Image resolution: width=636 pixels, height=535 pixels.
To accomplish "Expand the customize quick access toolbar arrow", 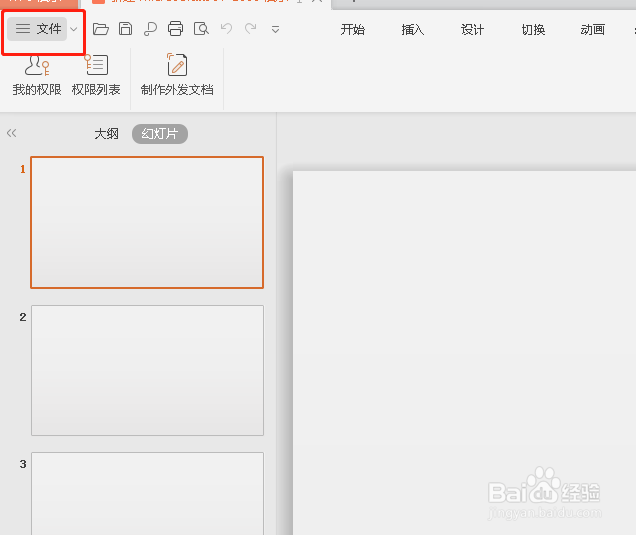I will pyautogui.click(x=275, y=30).
